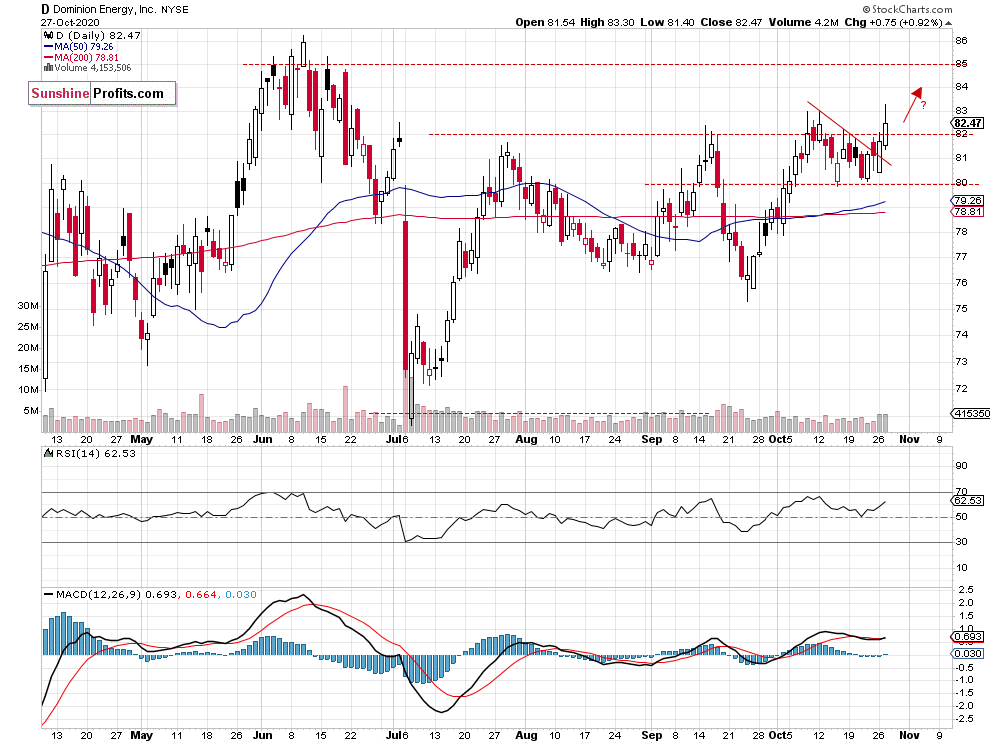Click the small icon before RSI(14)
This screenshot has height=744, width=990.
click(x=49, y=453)
